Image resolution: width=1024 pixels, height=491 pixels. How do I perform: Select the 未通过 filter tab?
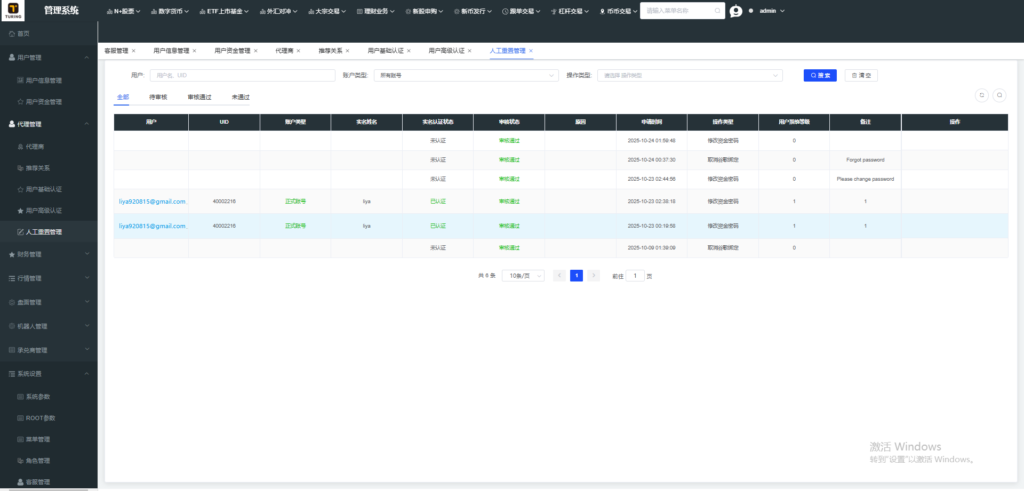(240, 97)
